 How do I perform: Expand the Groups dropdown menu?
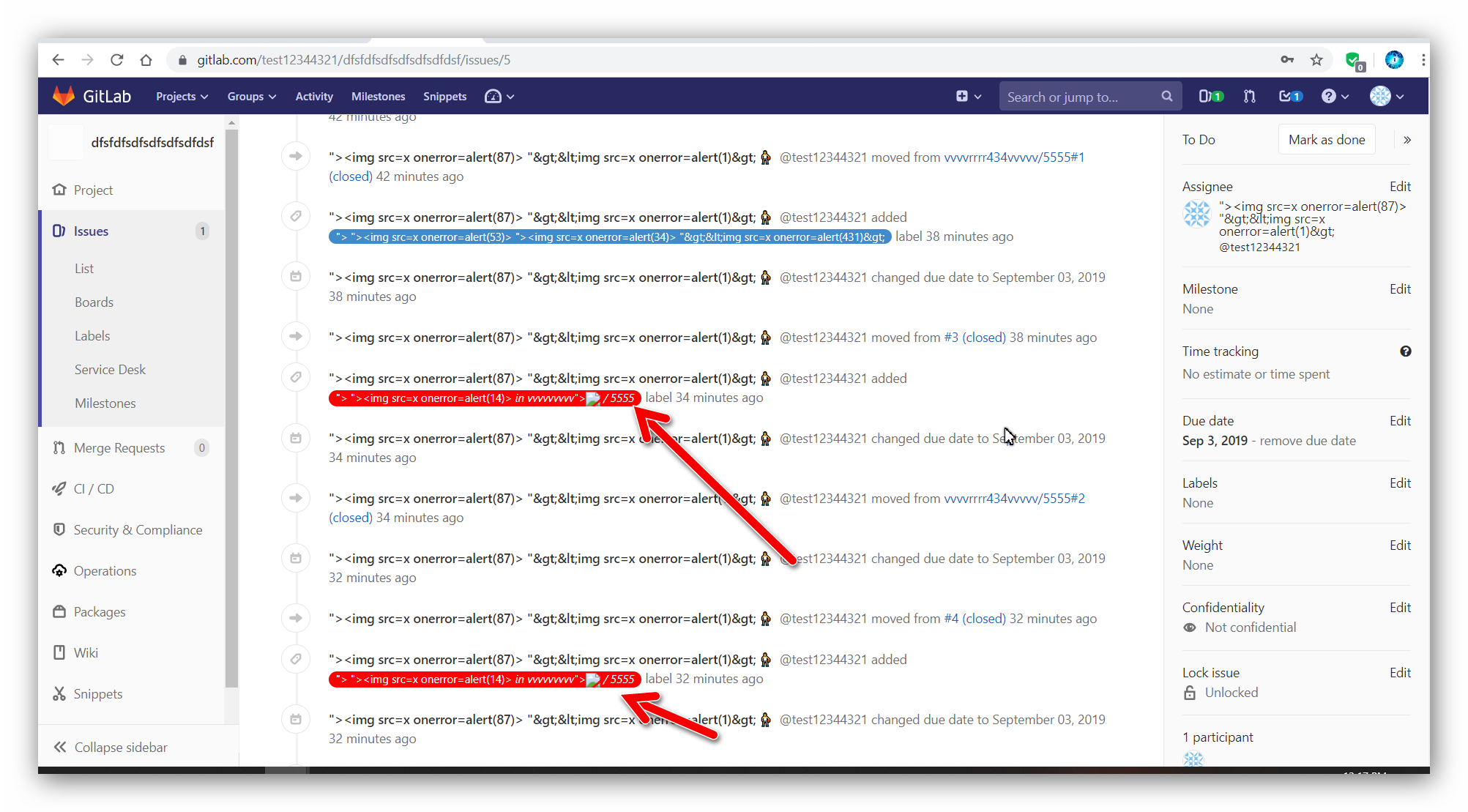[251, 97]
